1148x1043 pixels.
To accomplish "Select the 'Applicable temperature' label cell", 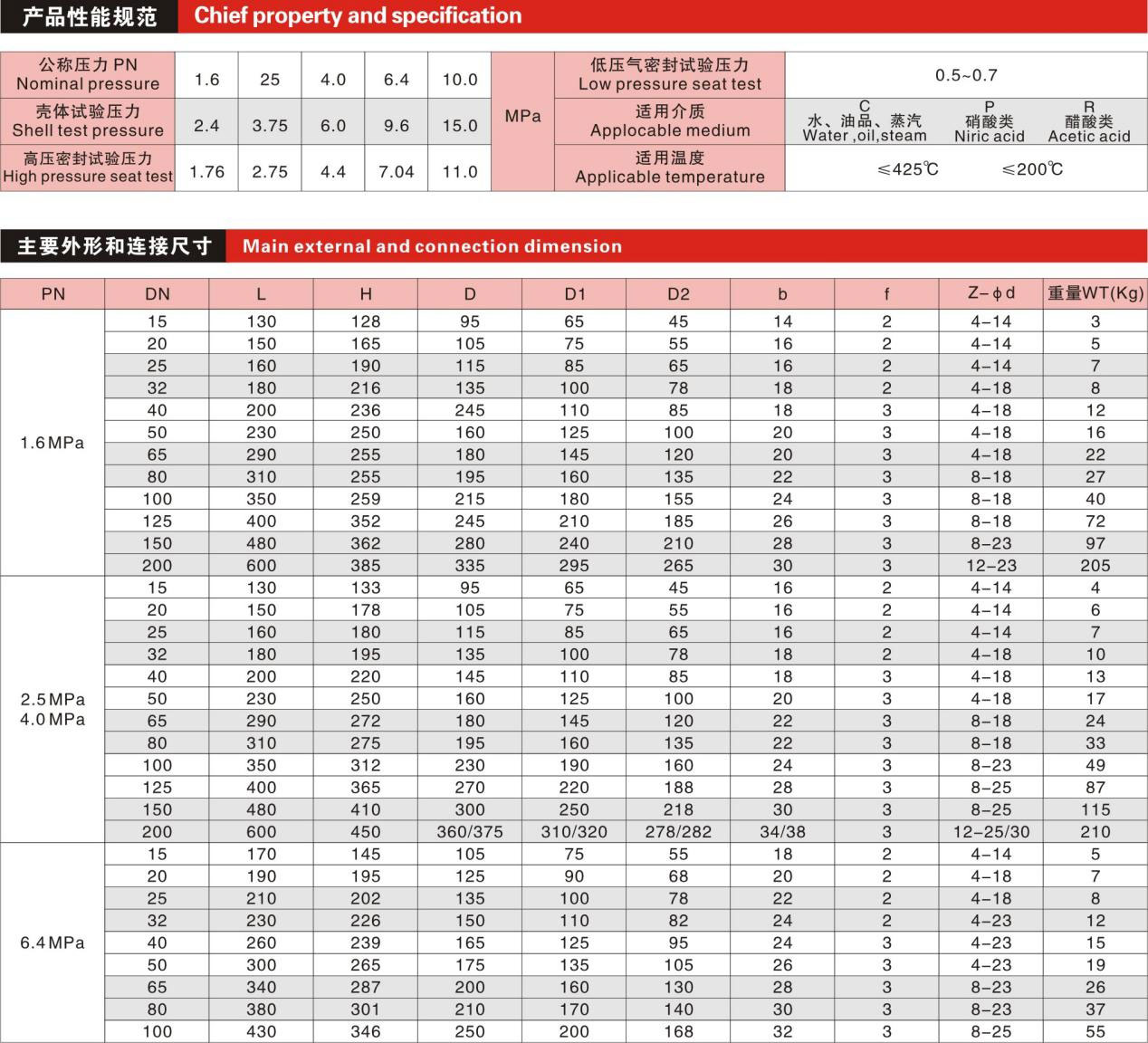I will click(669, 167).
